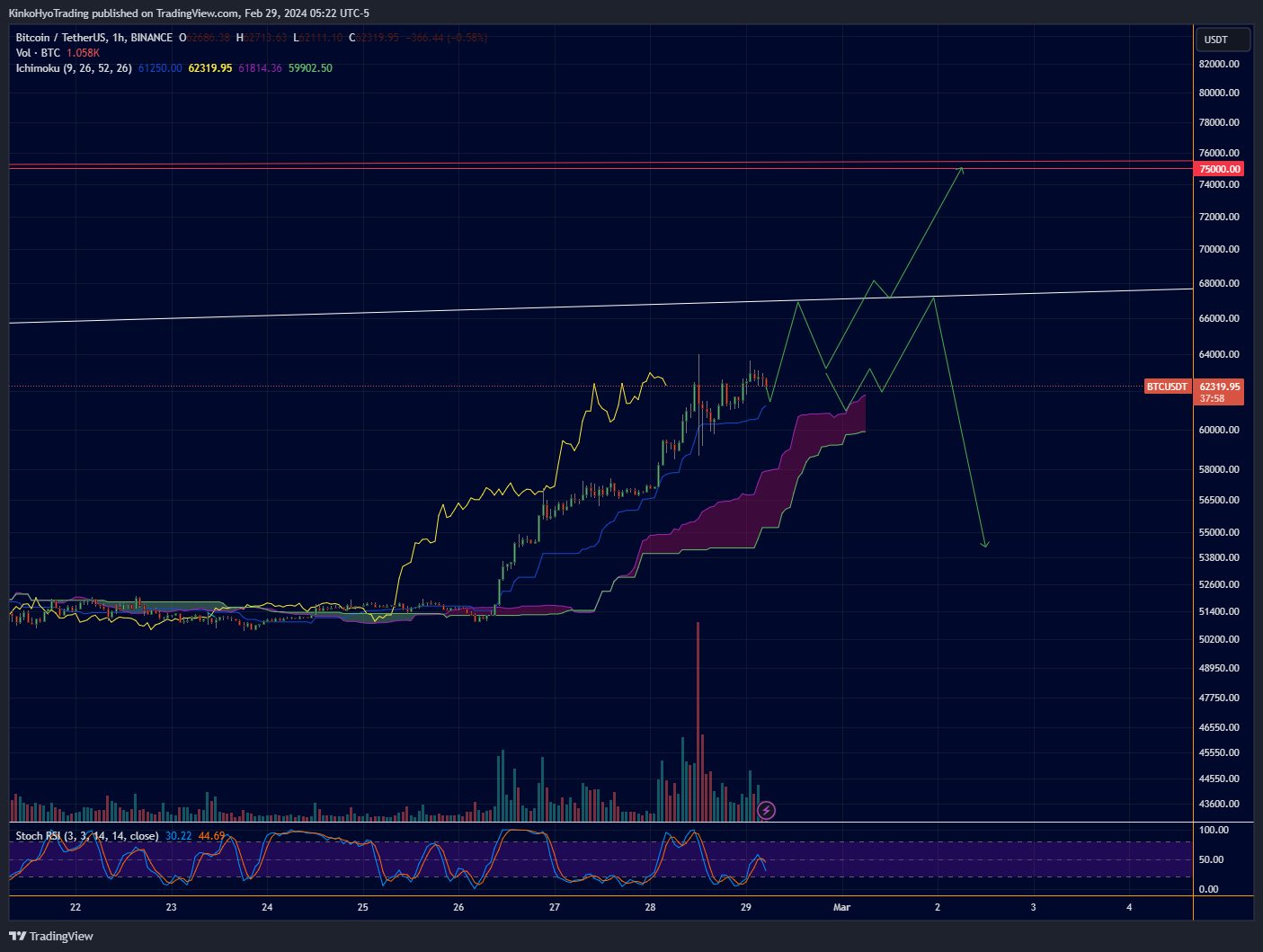Click the 43600.00 price axis label

(x=1220, y=804)
